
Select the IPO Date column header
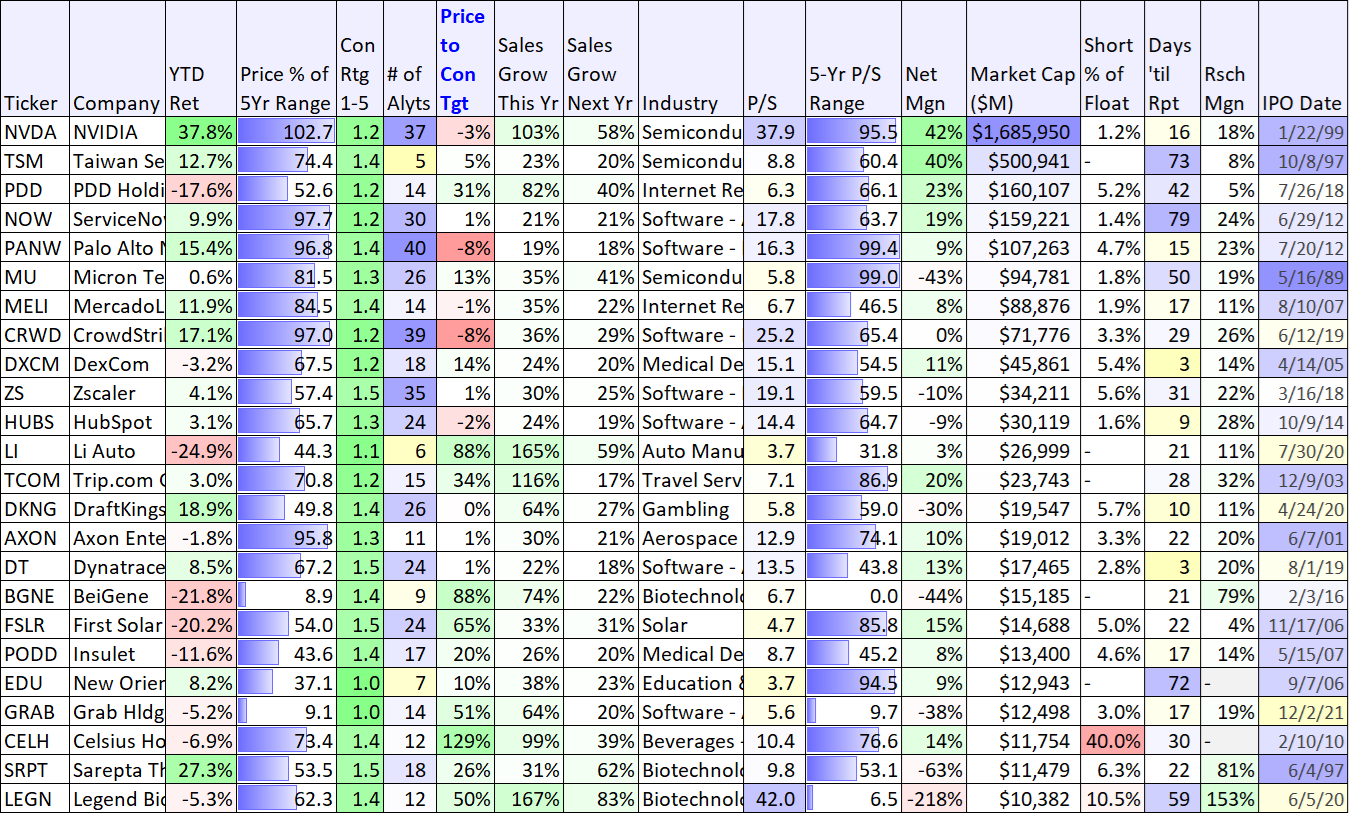point(1303,59)
